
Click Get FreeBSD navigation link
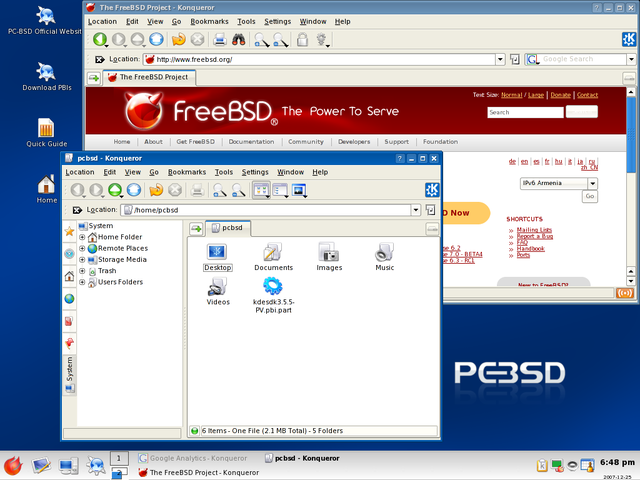(x=196, y=142)
